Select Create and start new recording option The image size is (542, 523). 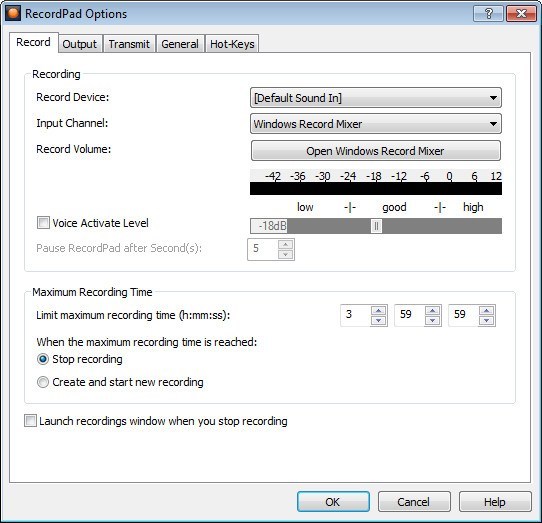[43, 382]
